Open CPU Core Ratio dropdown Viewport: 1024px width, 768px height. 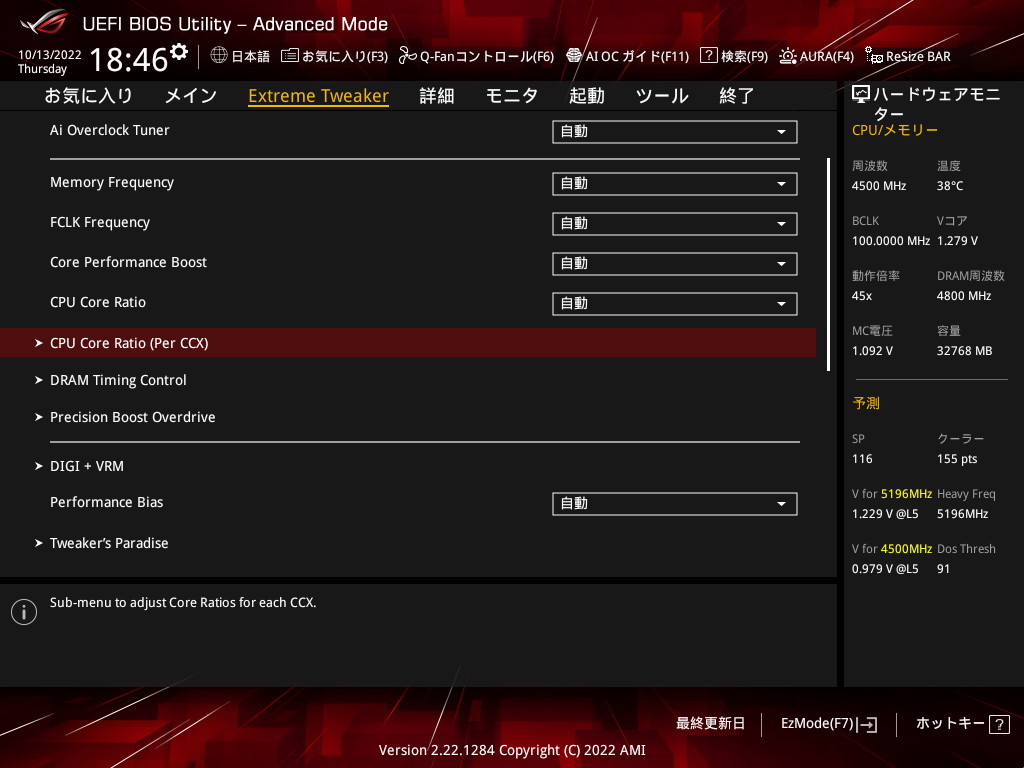tap(675, 304)
